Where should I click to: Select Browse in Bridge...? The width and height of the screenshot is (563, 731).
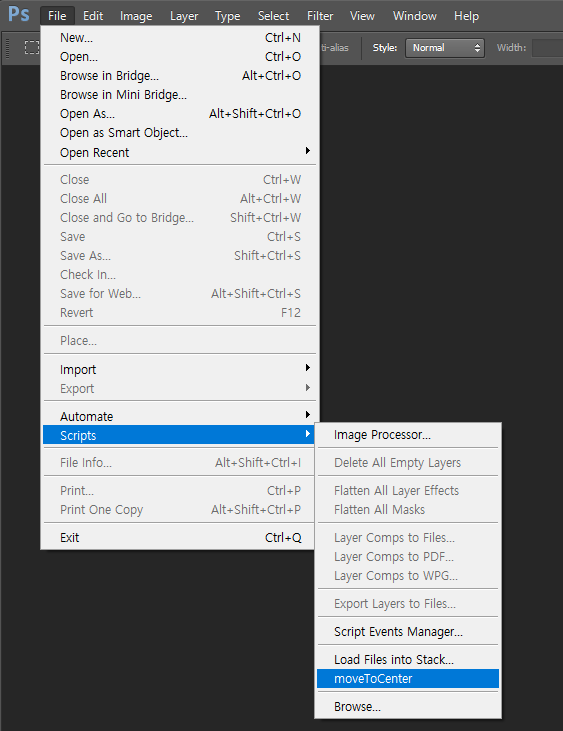180,76
